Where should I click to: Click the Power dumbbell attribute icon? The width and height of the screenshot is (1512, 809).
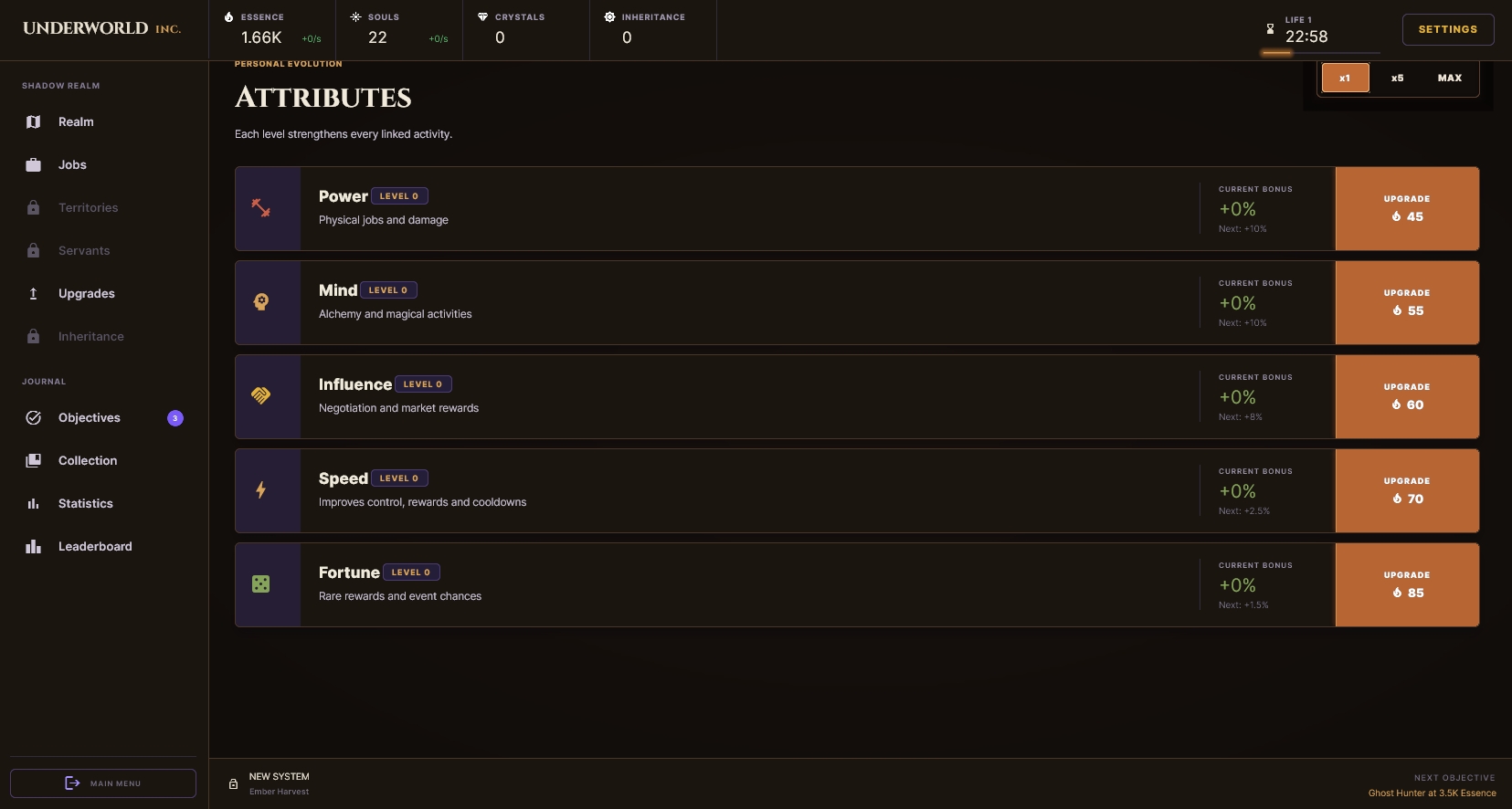point(261,208)
